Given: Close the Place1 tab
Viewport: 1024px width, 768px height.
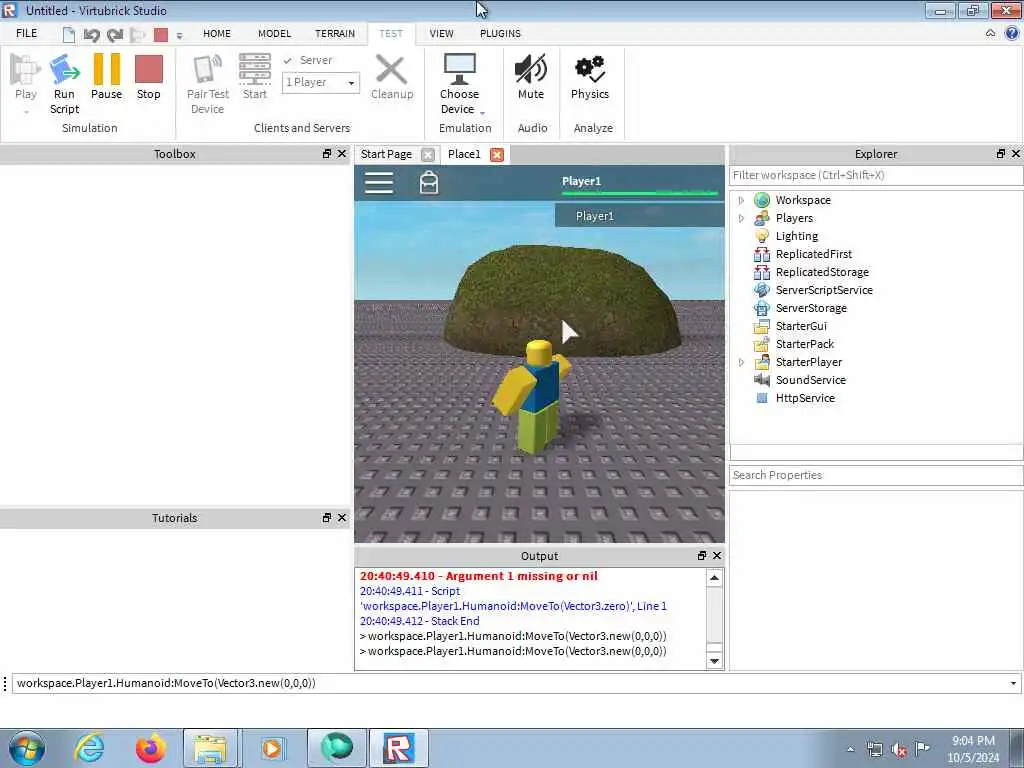Looking at the screenshot, I should tap(497, 155).
